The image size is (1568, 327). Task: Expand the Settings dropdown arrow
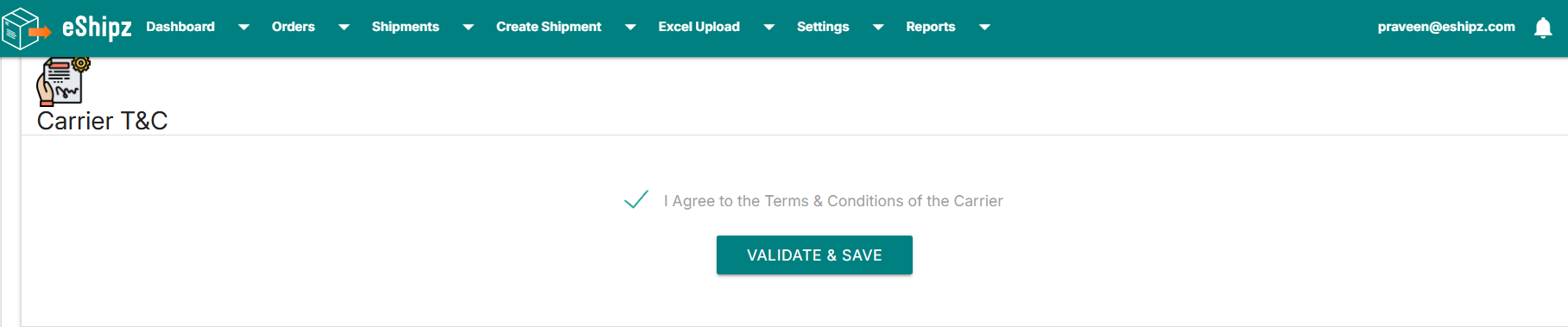[x=878, y=28]
